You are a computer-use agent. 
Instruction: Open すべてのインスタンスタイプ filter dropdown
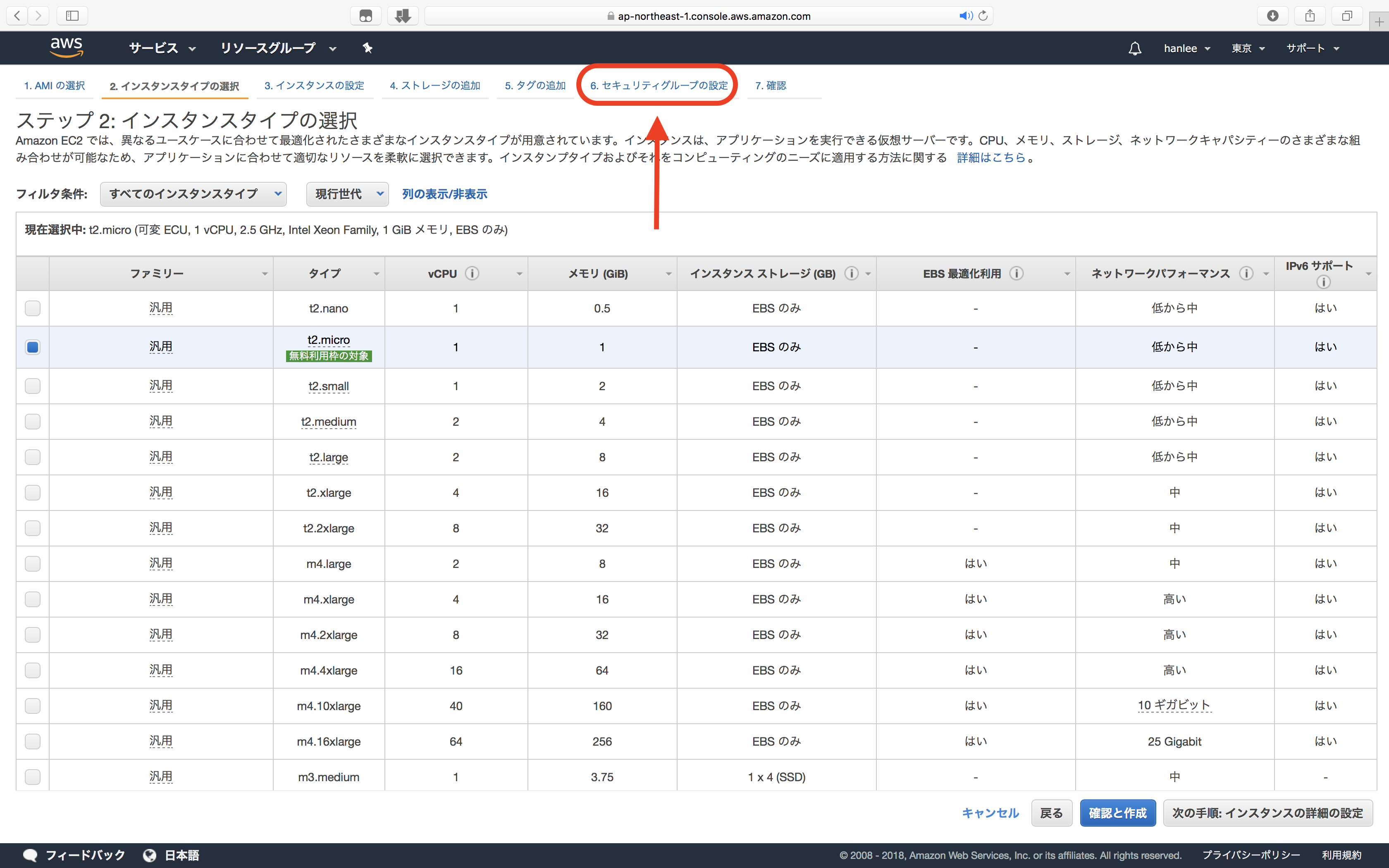pos(193,194)
